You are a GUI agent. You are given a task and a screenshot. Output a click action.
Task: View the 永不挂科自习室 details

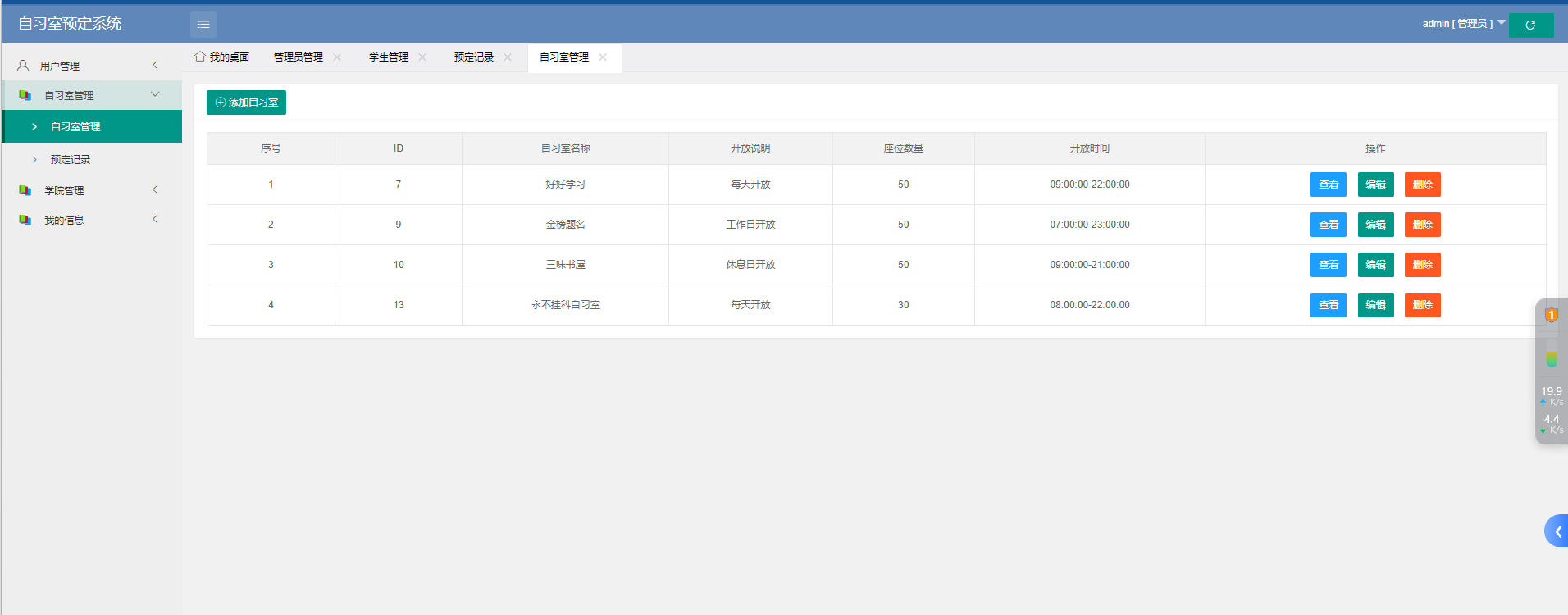coord(1329,305)
